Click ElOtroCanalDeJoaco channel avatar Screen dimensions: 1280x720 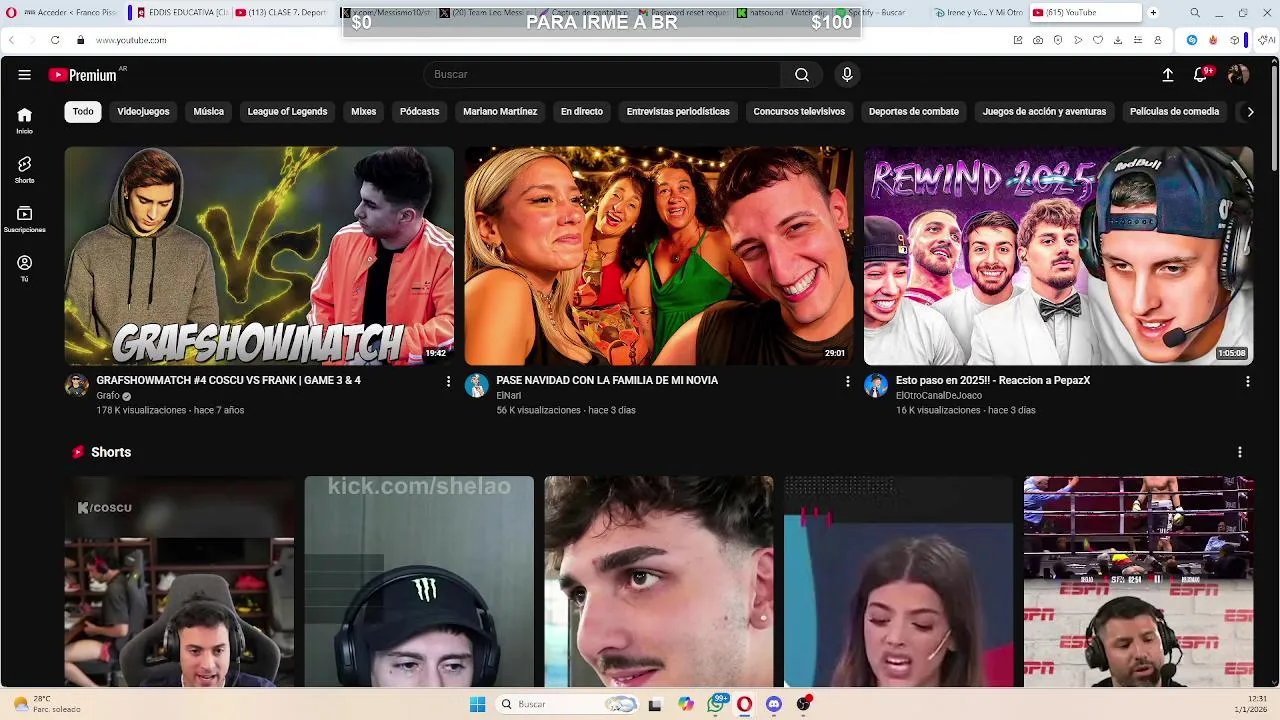click(876, 386)
